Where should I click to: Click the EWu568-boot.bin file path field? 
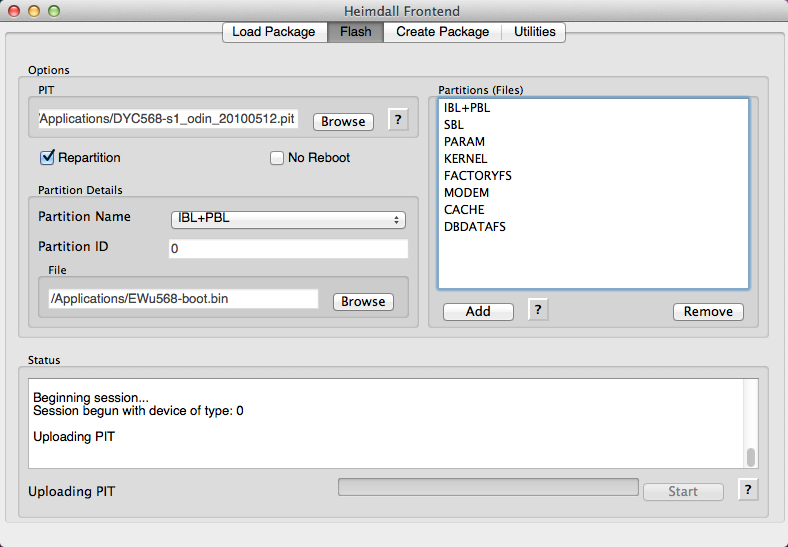[183, 299]
